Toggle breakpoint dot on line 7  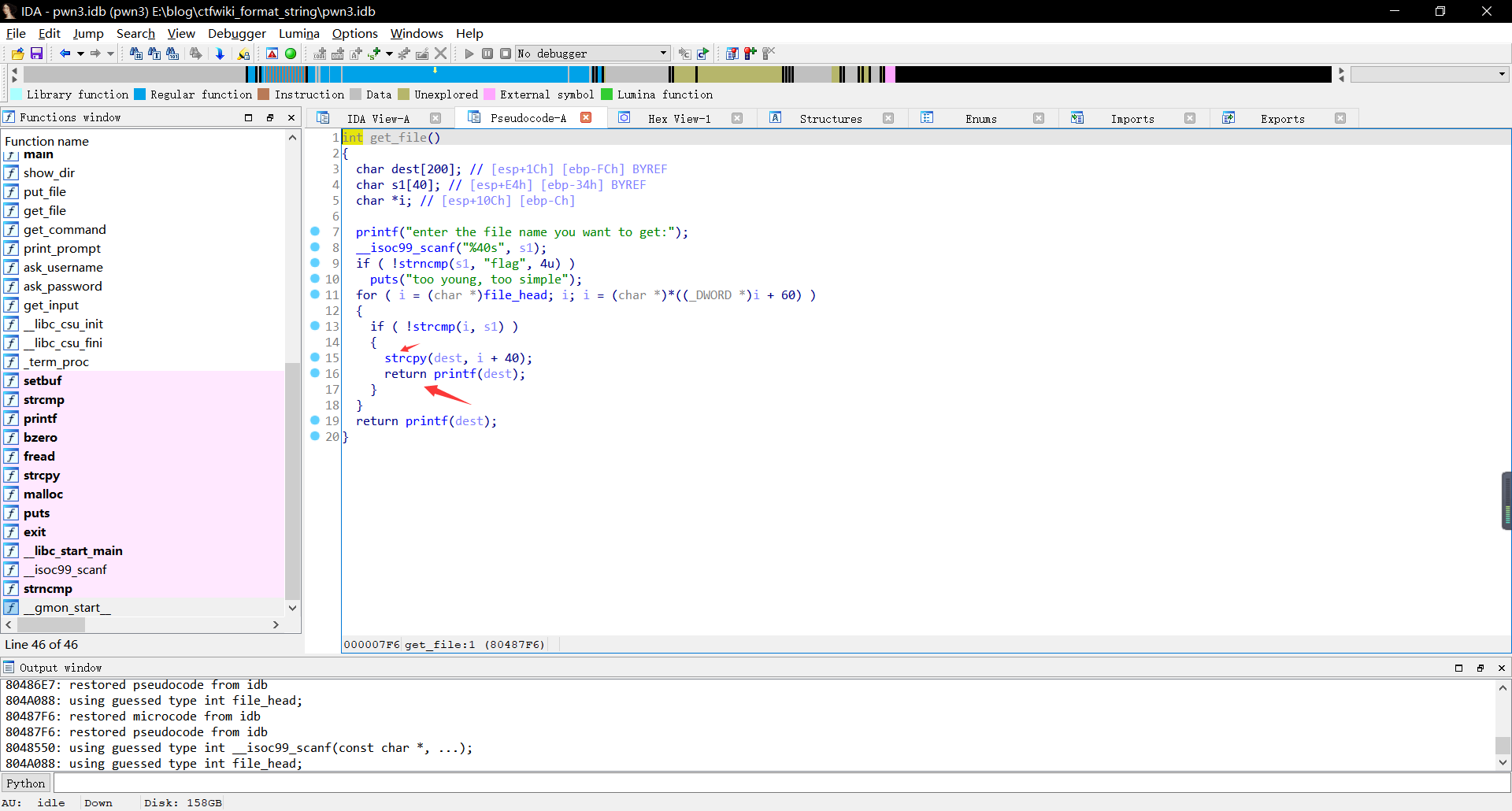[x=315, y=231]
